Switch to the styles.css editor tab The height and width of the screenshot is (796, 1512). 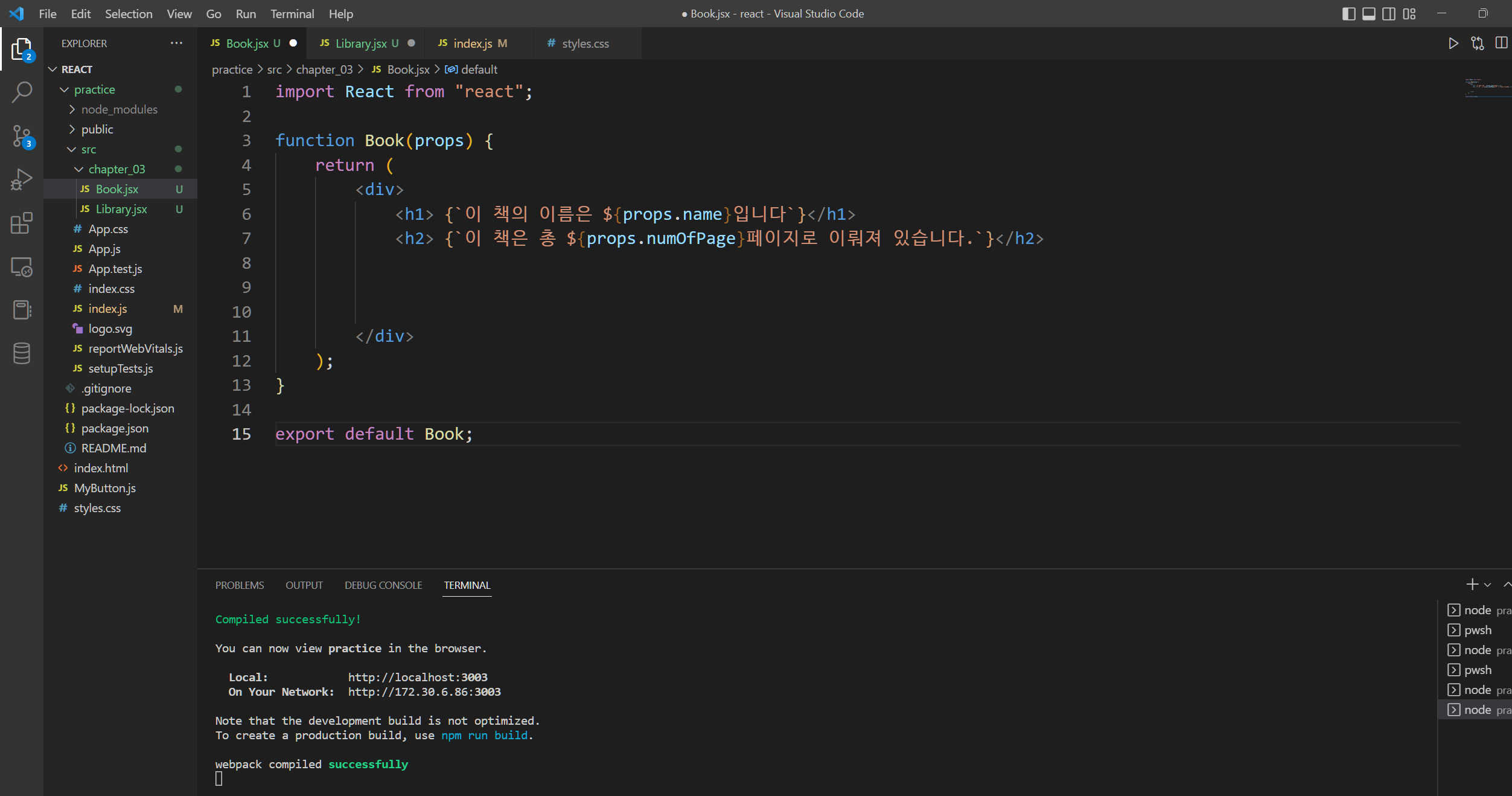click(585, 43)
